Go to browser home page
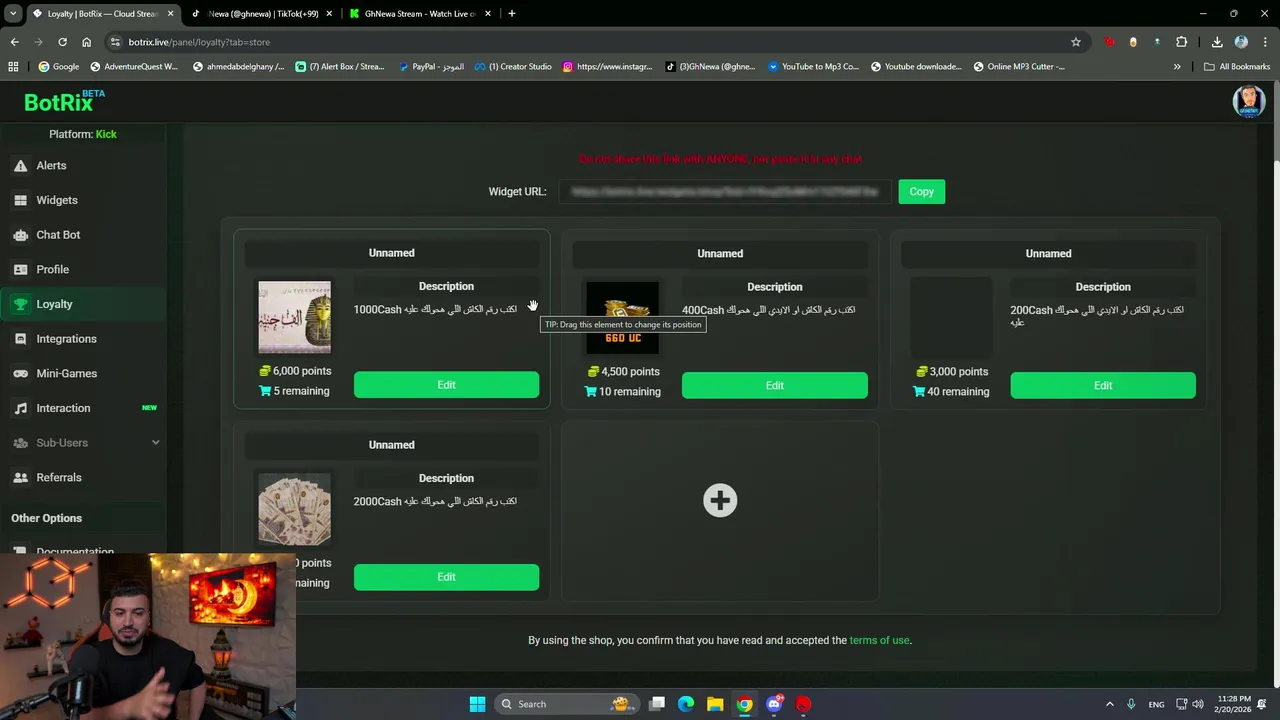The image size is (1280, 720). point(86,42)
